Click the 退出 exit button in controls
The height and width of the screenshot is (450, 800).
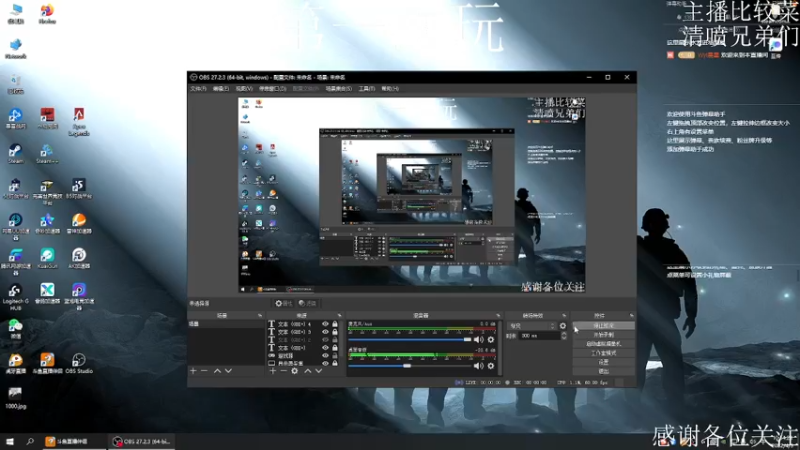pyautogui.click(x=604, y=371)
